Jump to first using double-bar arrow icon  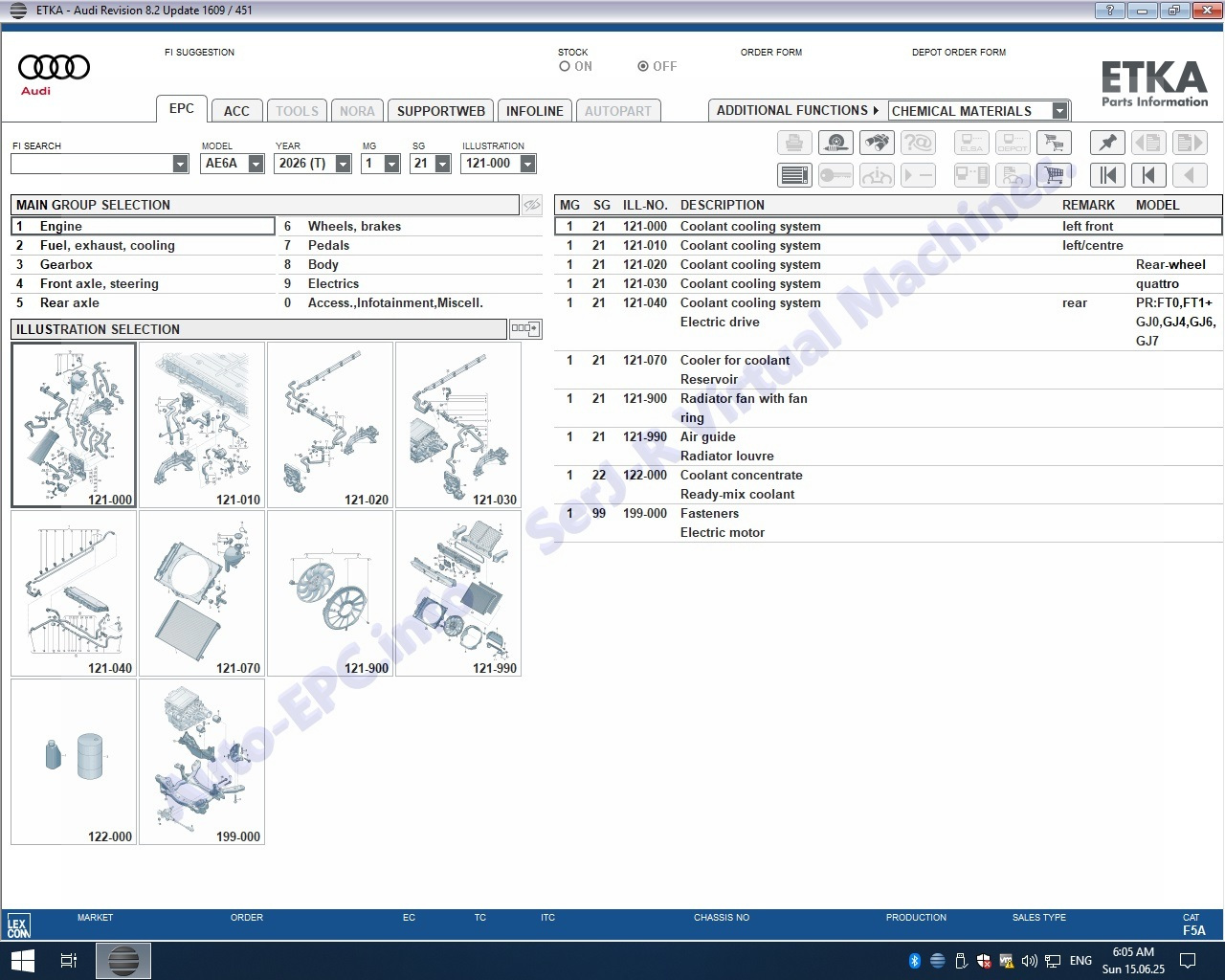tap(1107, 175)
